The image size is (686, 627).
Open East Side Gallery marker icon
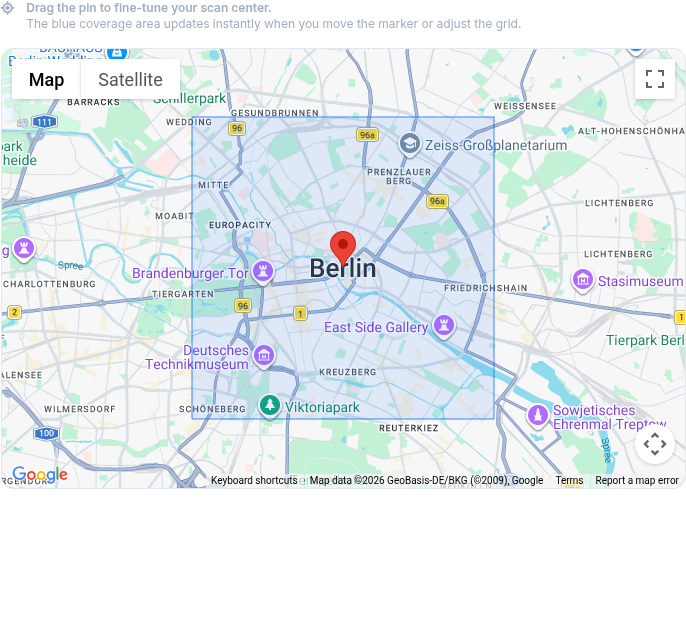444,326
